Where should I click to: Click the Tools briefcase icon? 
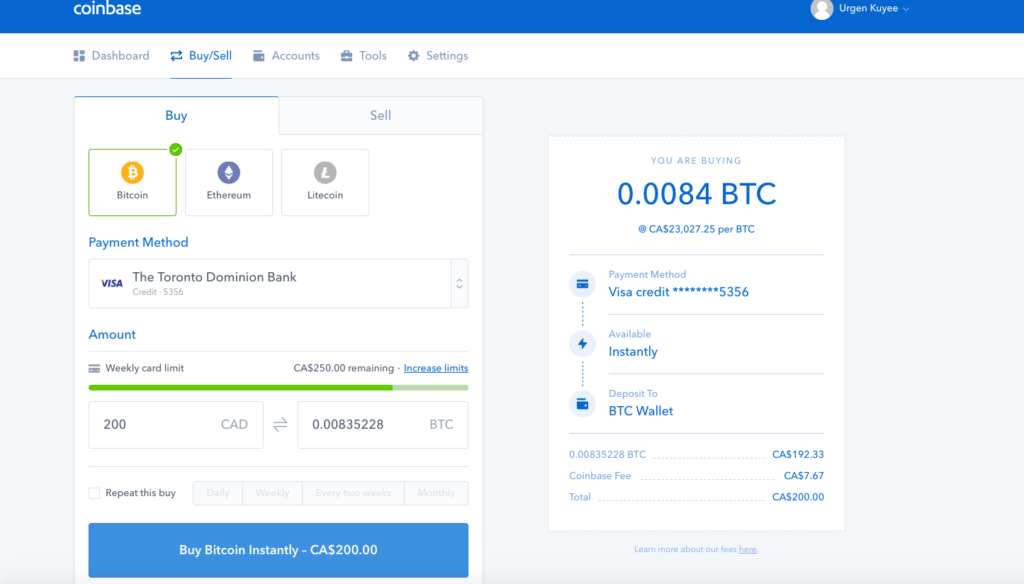pyautogui.click(x=346, y=56)
